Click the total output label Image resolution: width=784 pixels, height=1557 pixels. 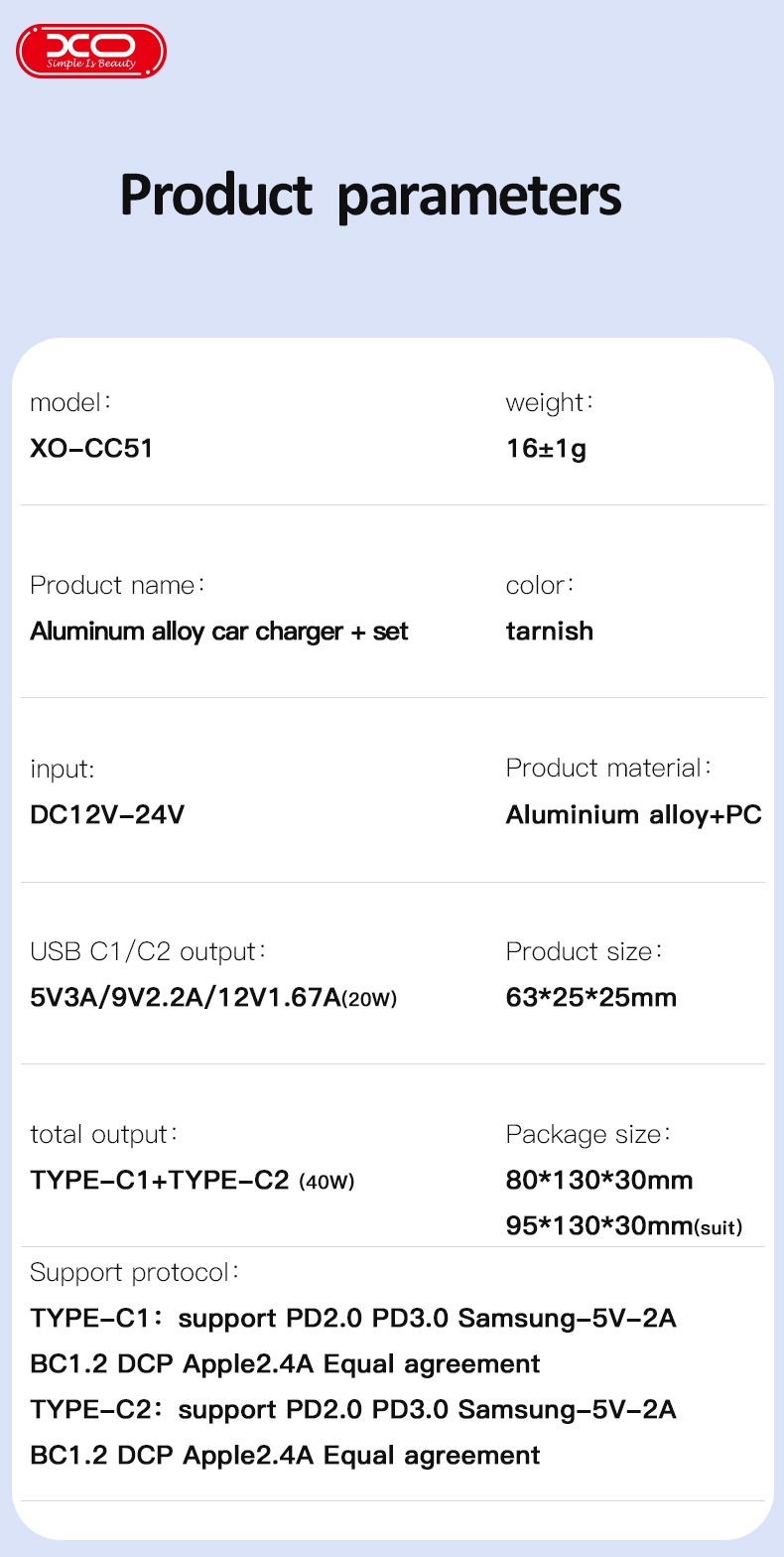pyautogui.click(x=103, y=1134)
